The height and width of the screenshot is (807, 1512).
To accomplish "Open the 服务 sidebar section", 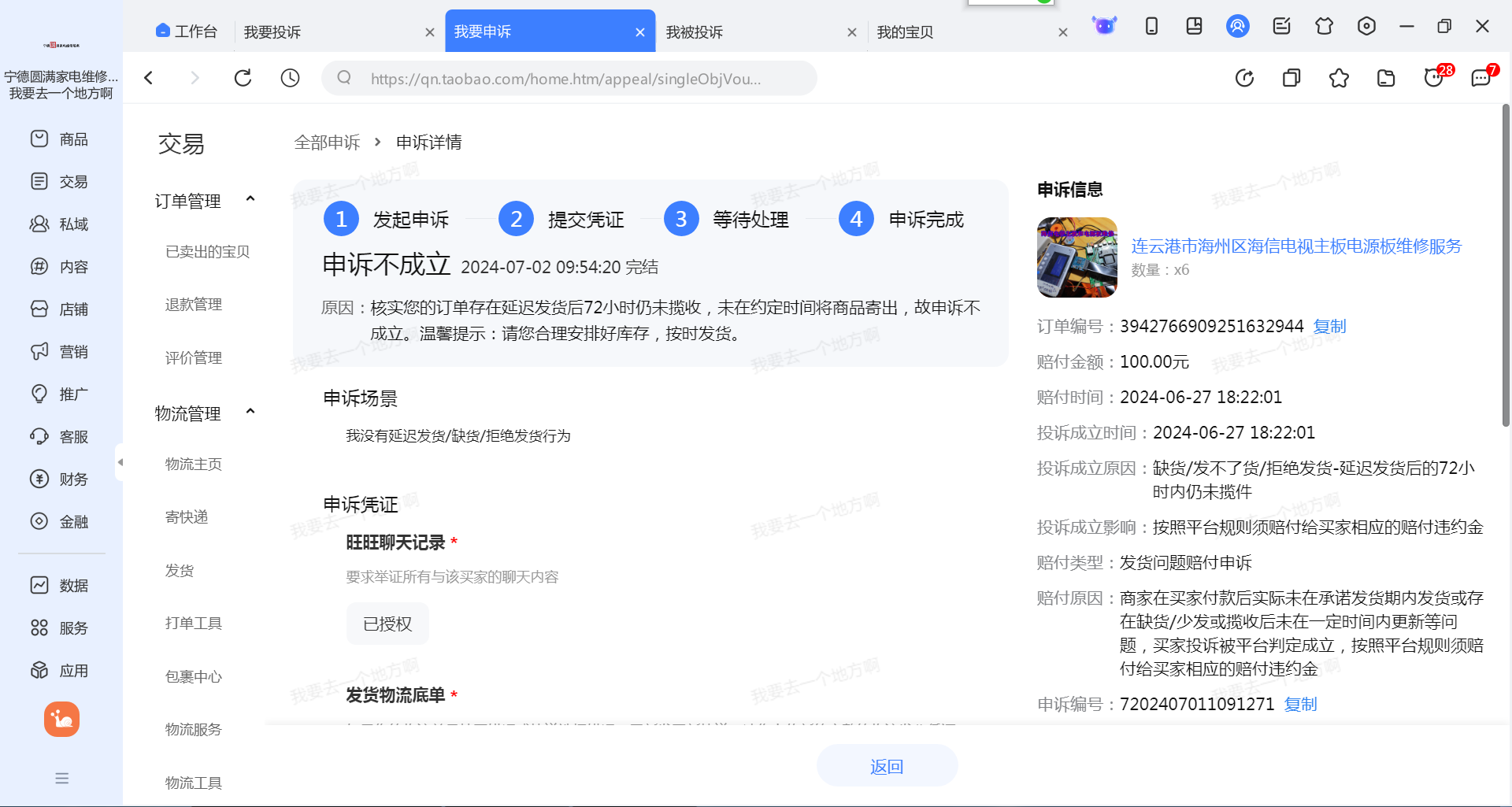I will point(60,628).
